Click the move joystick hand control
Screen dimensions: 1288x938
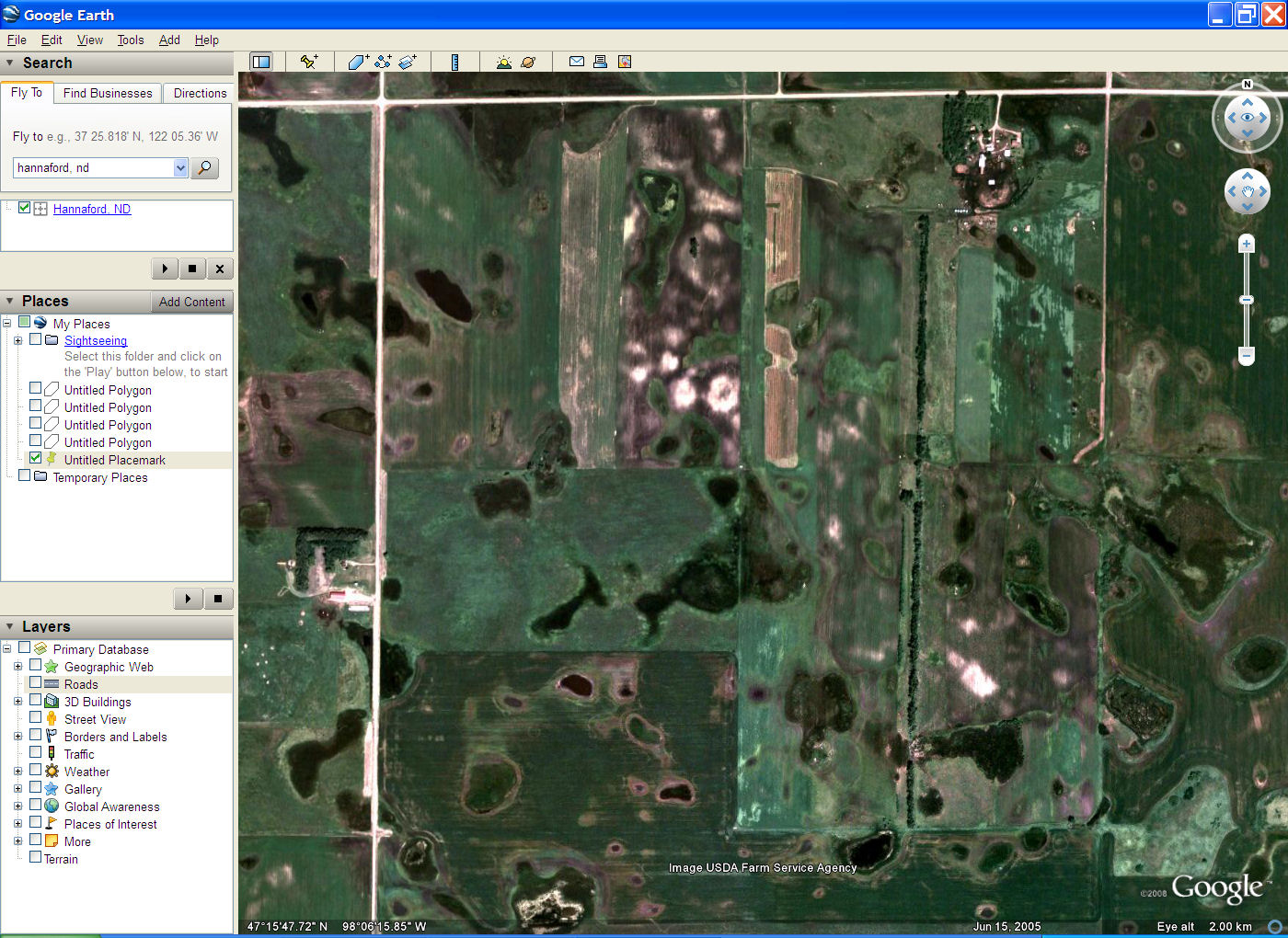(1248, 191)
